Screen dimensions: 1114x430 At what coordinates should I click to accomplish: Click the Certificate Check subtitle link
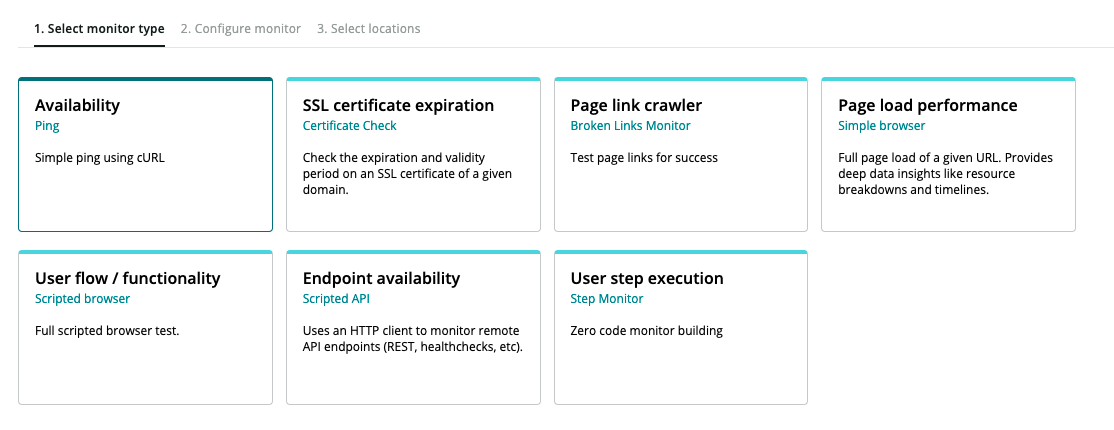pos(350,126)
